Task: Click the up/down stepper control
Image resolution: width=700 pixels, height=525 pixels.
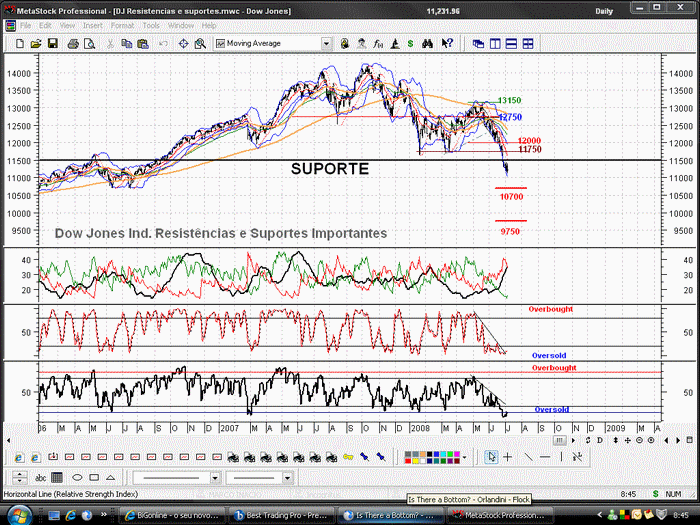Action: 19,478
